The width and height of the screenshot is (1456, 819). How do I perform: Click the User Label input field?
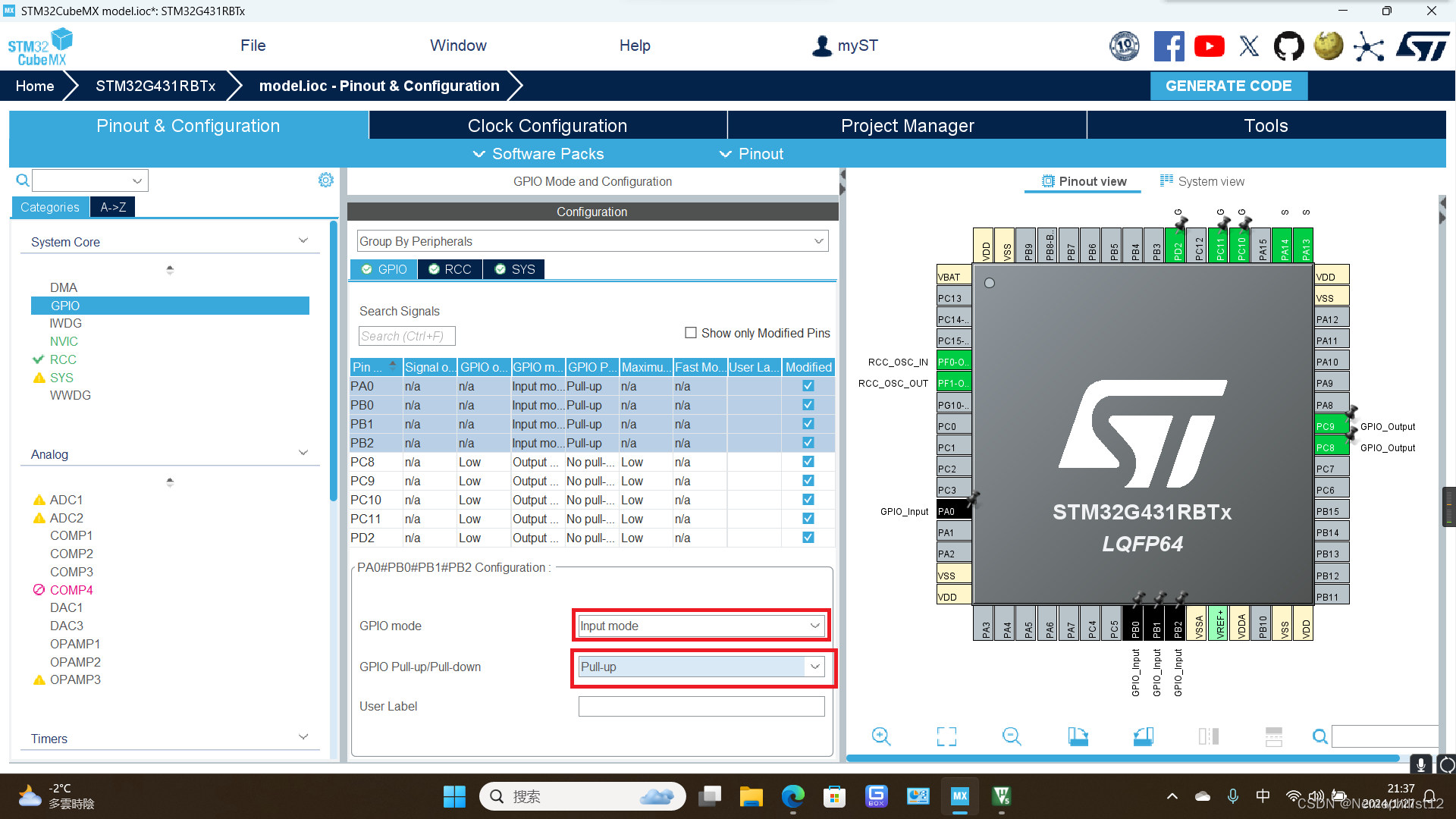pyautogui.click(x=701, y=706)
